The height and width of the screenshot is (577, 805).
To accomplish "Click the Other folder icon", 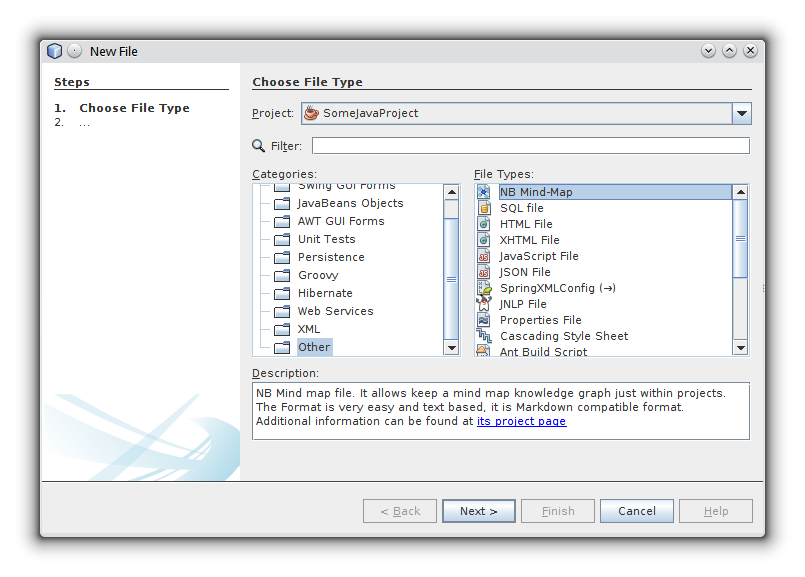I will 282,348.
